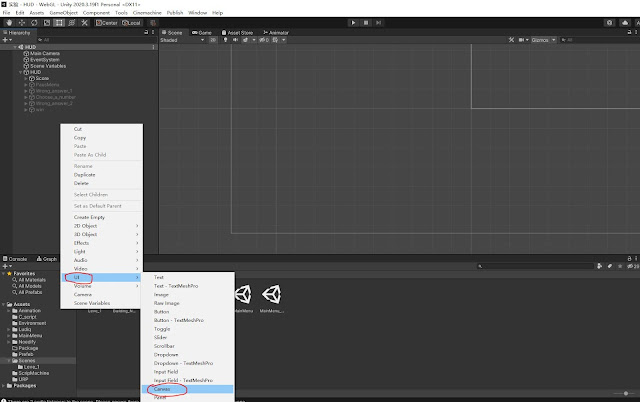Screen dimensions: 640x402
Task: Choose Canvas from UI submenu
Action: (187, 389)
